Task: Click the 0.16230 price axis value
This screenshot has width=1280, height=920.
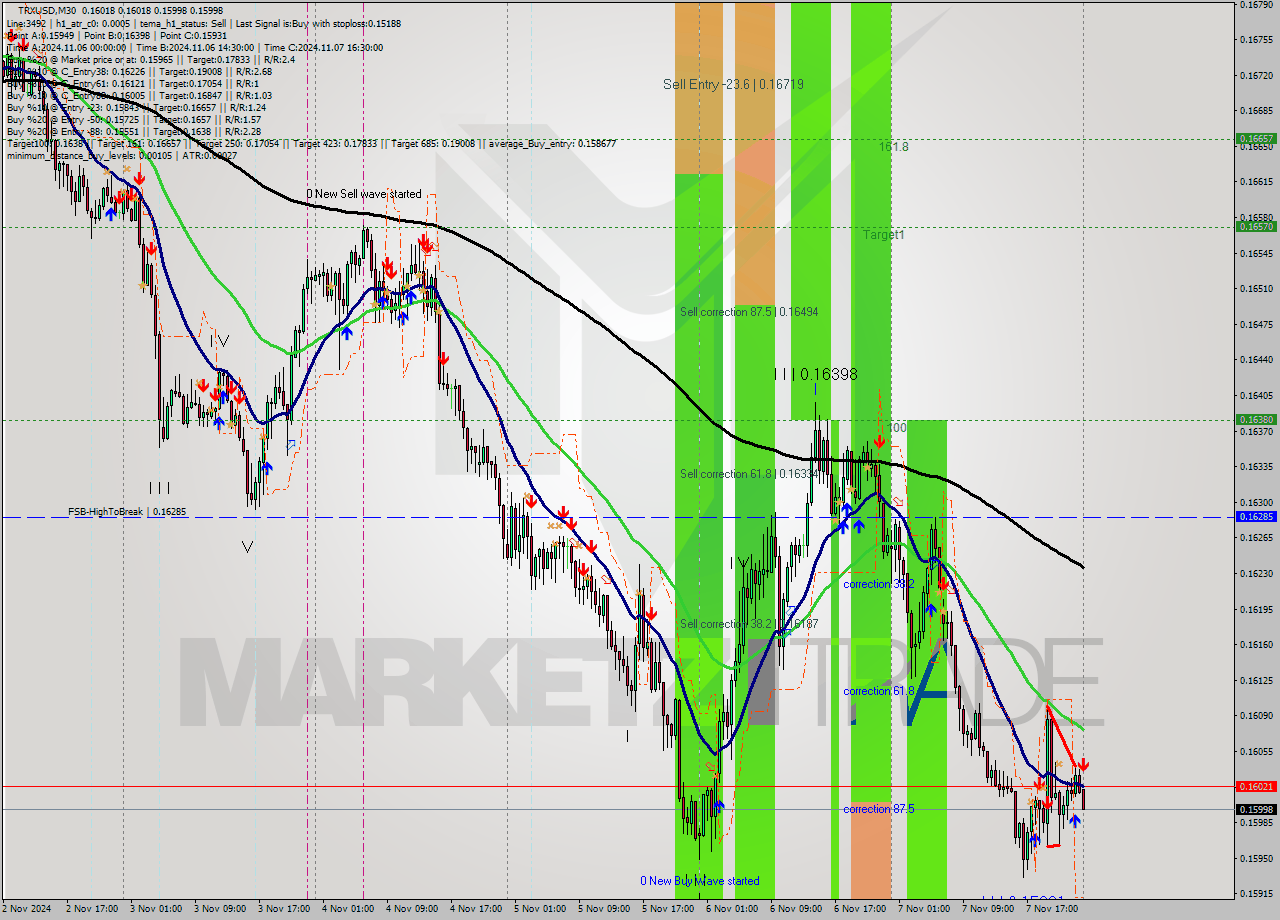Action: (1256, 573)
